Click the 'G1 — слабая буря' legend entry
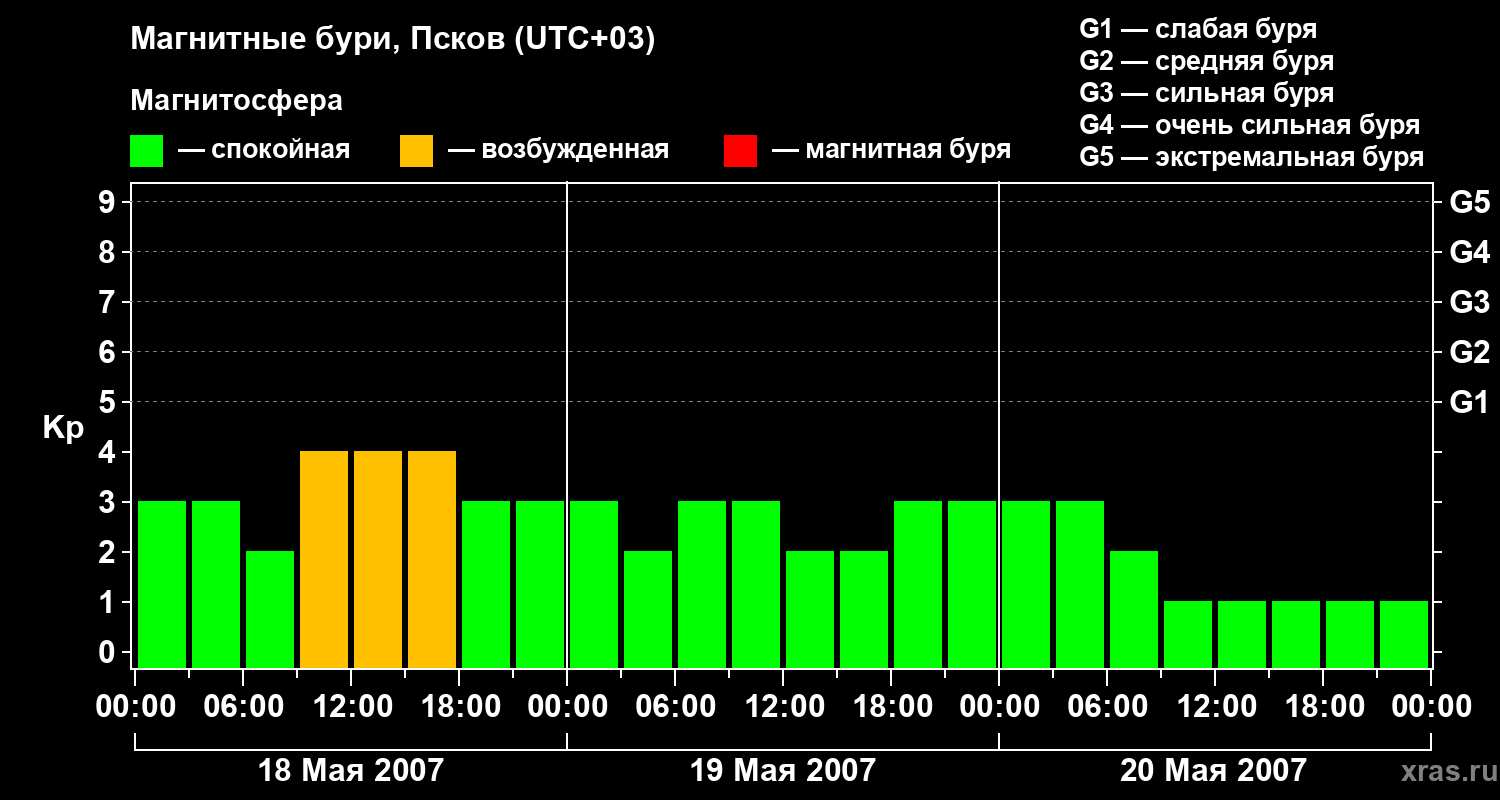Image resolution: width=1500 pixels, height=800 pixels. 1198,29
